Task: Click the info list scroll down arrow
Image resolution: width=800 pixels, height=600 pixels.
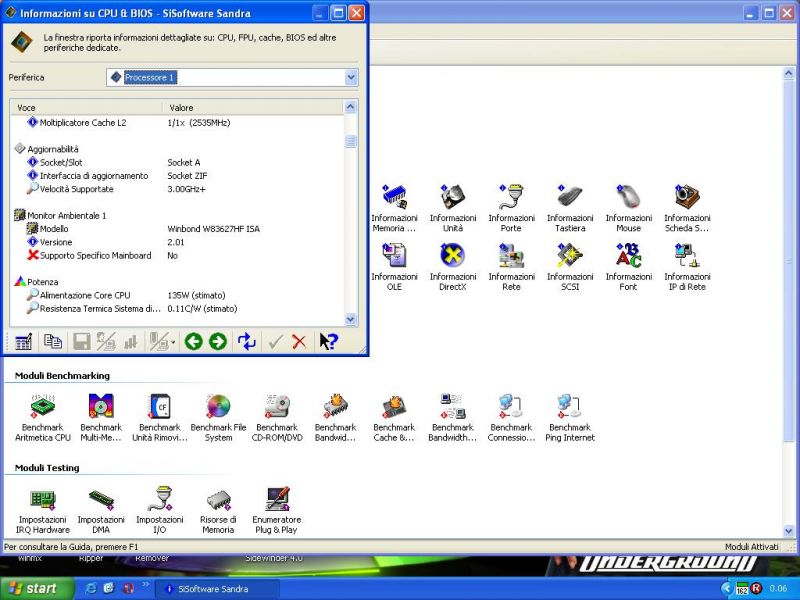Action: point(351,319)
